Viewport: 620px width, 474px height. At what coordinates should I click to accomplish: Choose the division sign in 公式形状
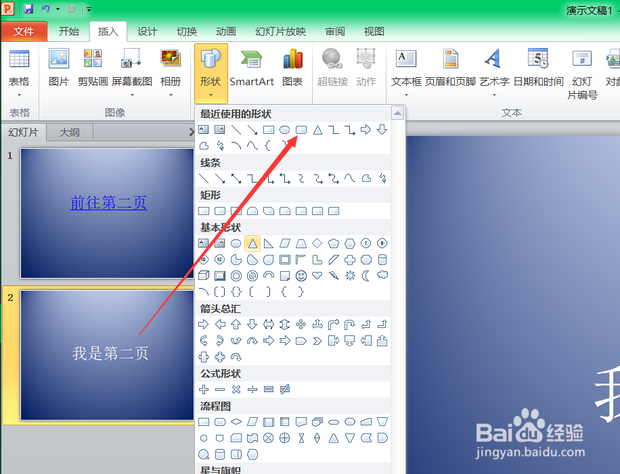[x=252, y=389]
